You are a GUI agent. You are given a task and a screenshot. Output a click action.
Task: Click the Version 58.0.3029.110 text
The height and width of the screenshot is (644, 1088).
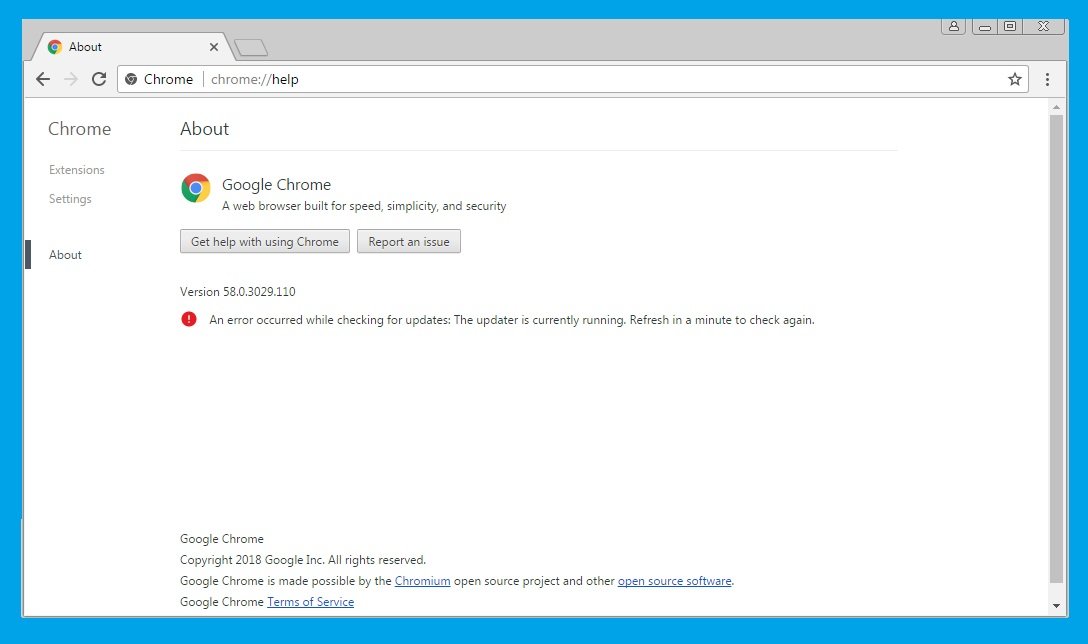coord(237,291)
